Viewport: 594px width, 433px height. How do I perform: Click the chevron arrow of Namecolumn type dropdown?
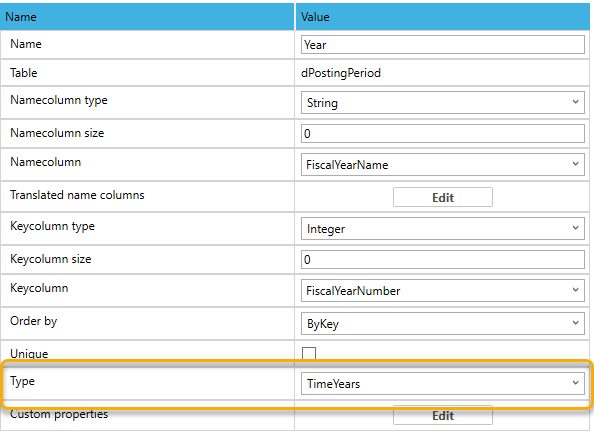(x=575, y=102)
